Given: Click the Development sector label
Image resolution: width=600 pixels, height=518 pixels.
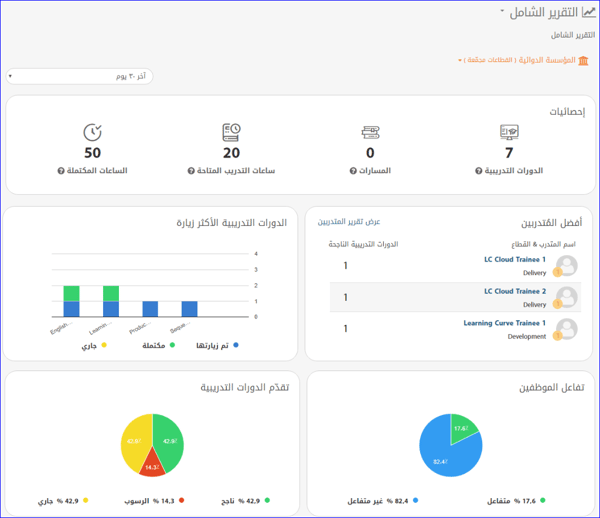Looking at the screenshot, I should point(527,337).
